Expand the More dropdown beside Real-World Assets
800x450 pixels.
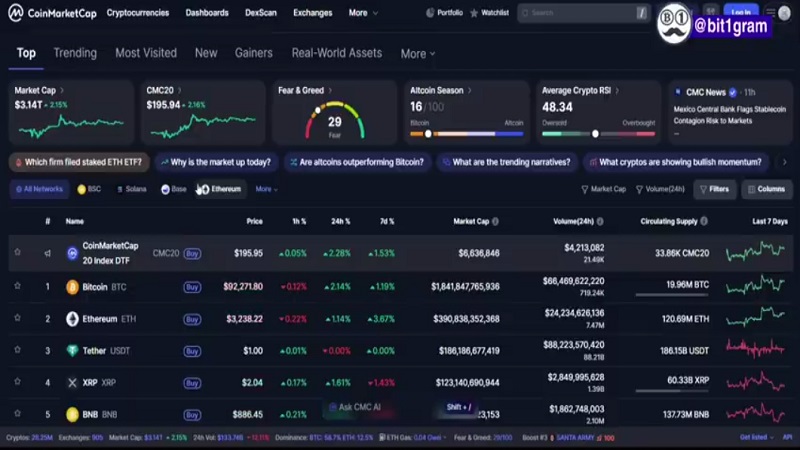click(418, 54)
